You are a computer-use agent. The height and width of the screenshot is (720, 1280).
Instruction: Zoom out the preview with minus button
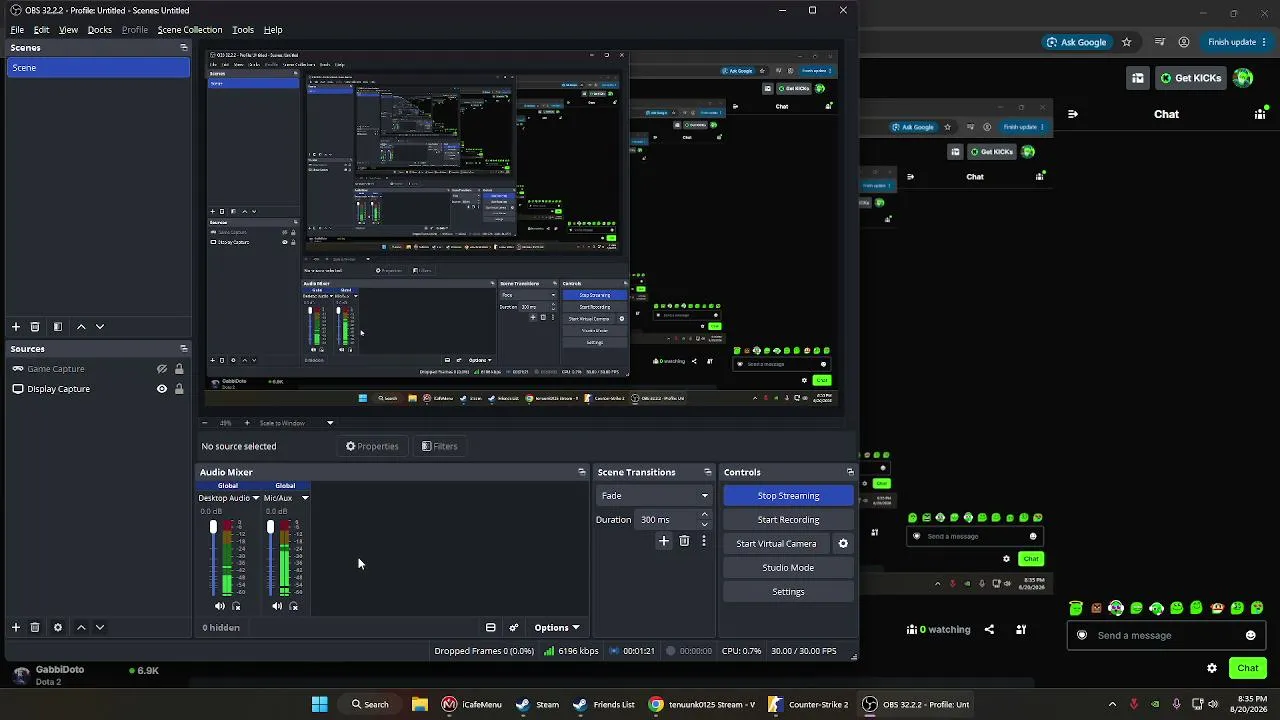205,423
